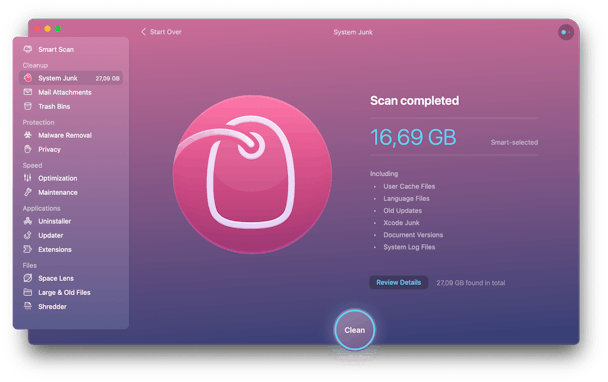Open the Privacy hand icon
The height and width of the screenshot is (382, 608).
pyautogui.click(x=28, y=149)
